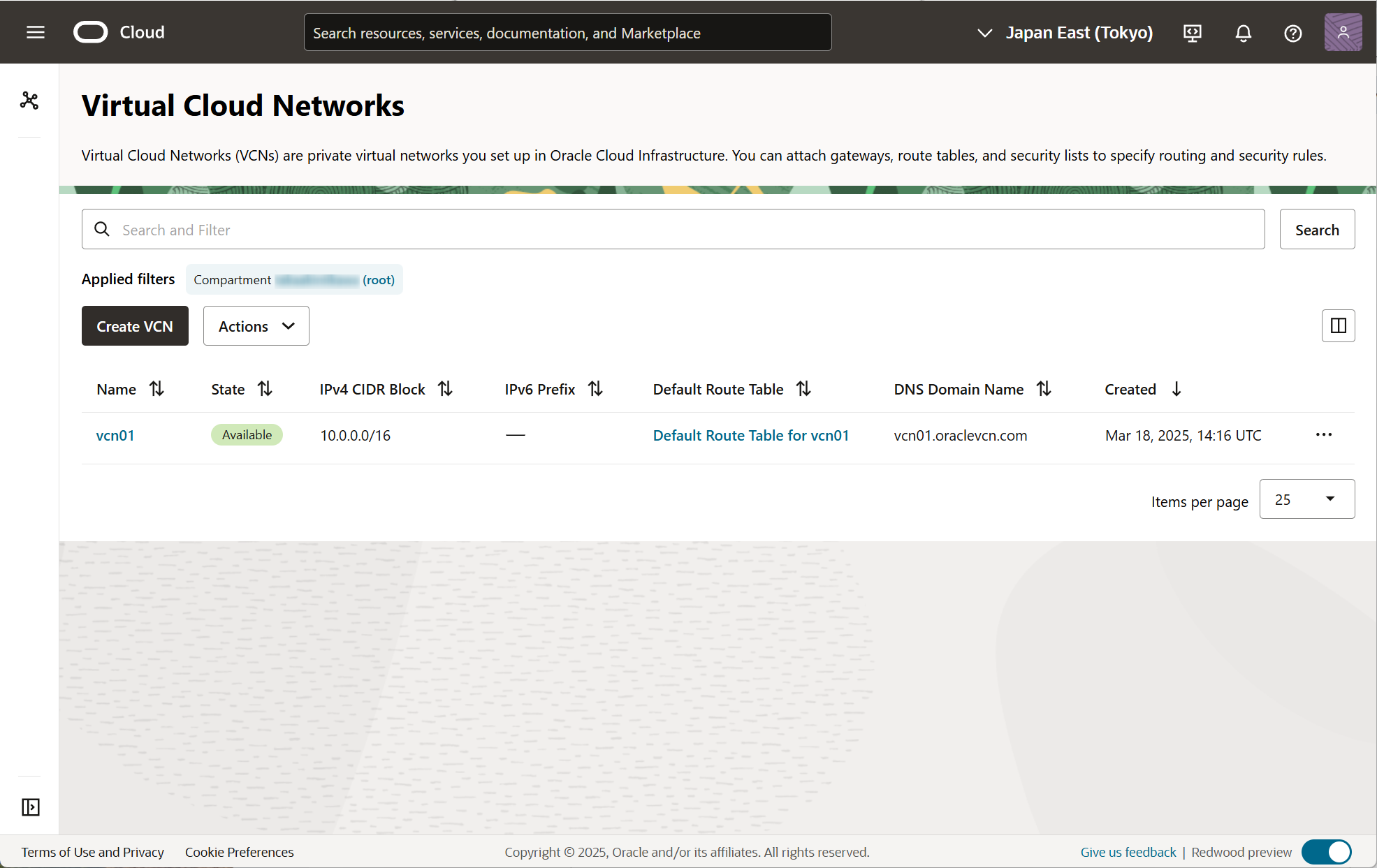
Task: Click the Search button
Action: pyautogui.click(x=1317, y=229)
